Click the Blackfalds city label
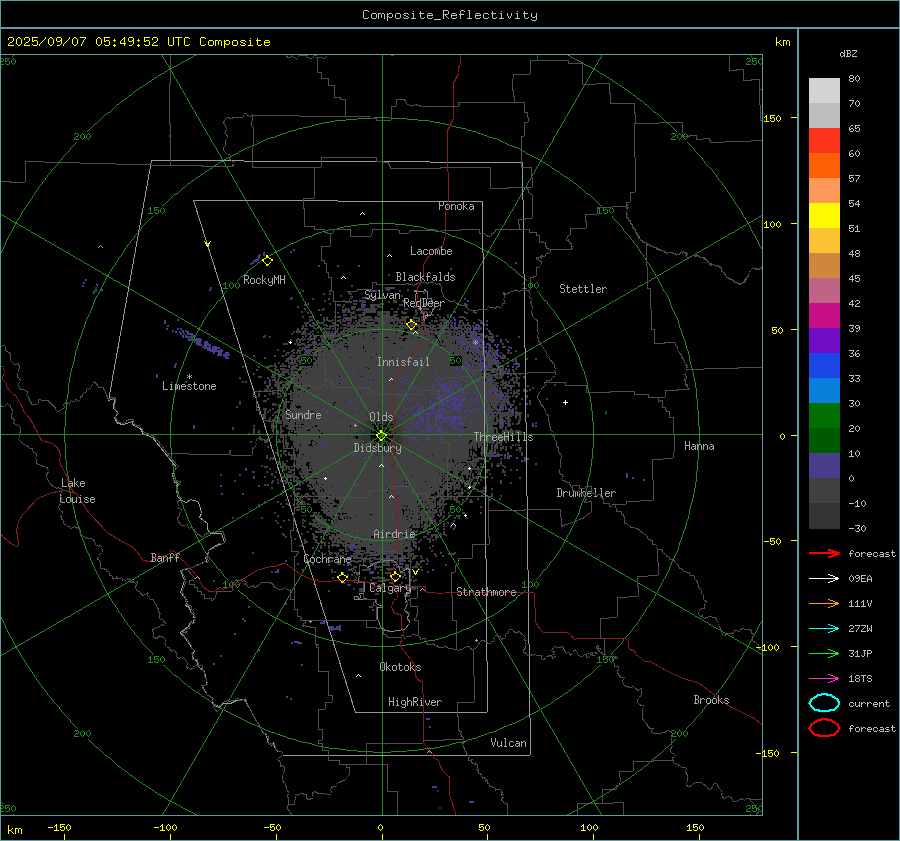This screenshot has width=900, height=841. pos(425,277)
